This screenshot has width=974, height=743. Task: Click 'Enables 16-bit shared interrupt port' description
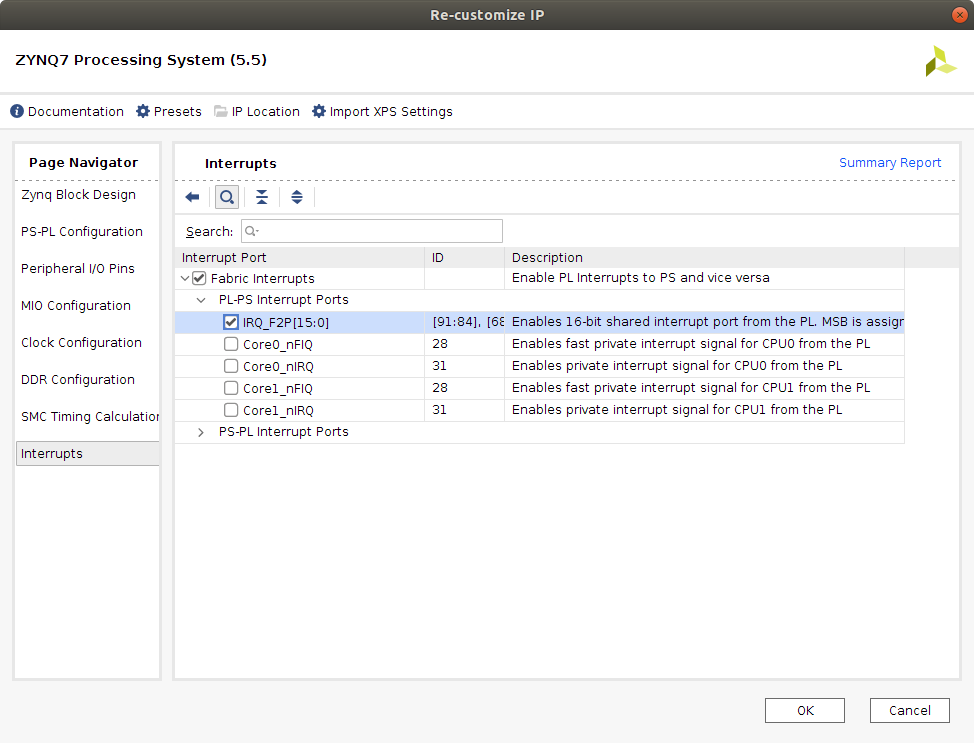(x=708, y=322)
